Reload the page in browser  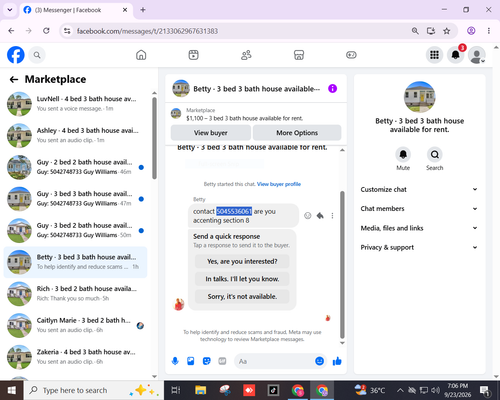[46, 31]
